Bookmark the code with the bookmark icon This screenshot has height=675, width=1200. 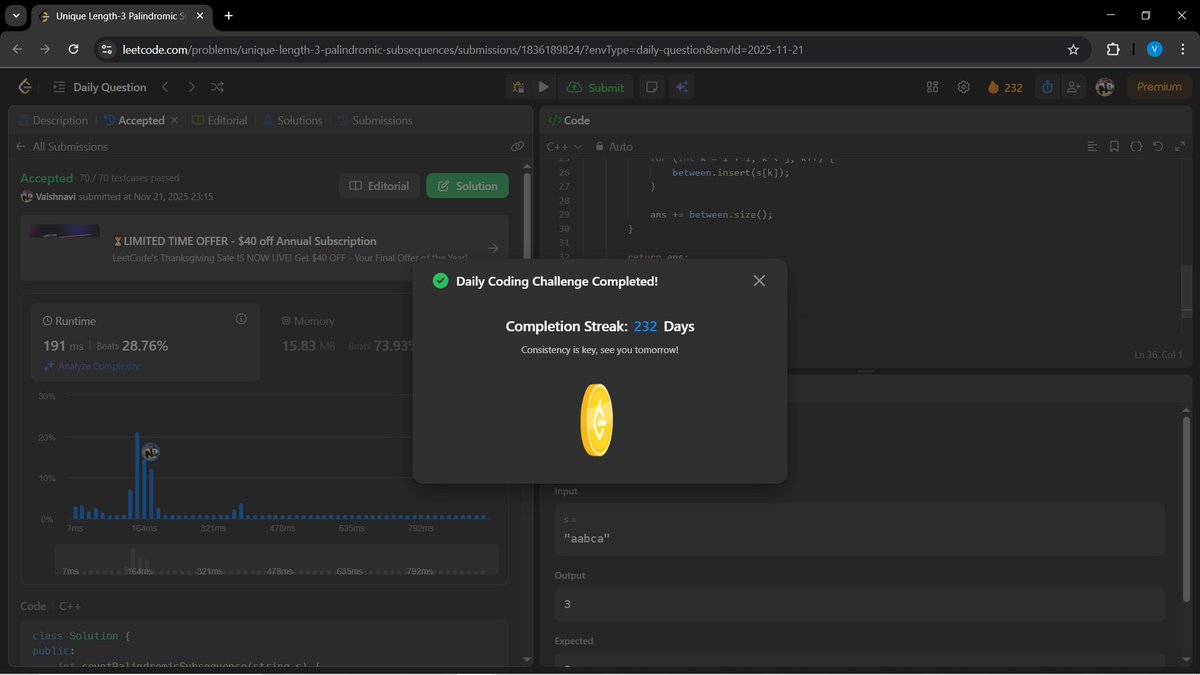[1114, 146]
